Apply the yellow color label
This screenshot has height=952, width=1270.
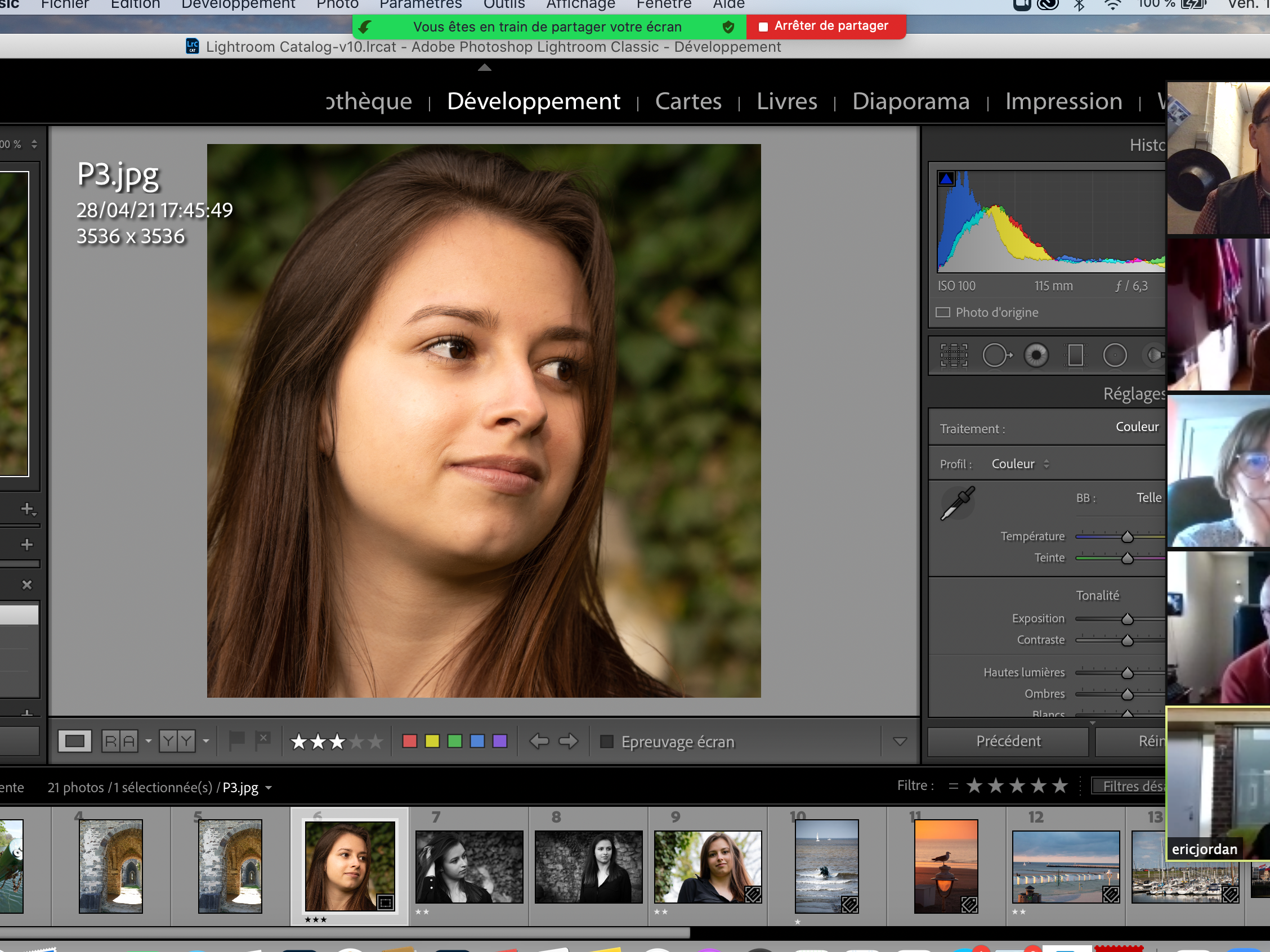click(x=432, y=742)
